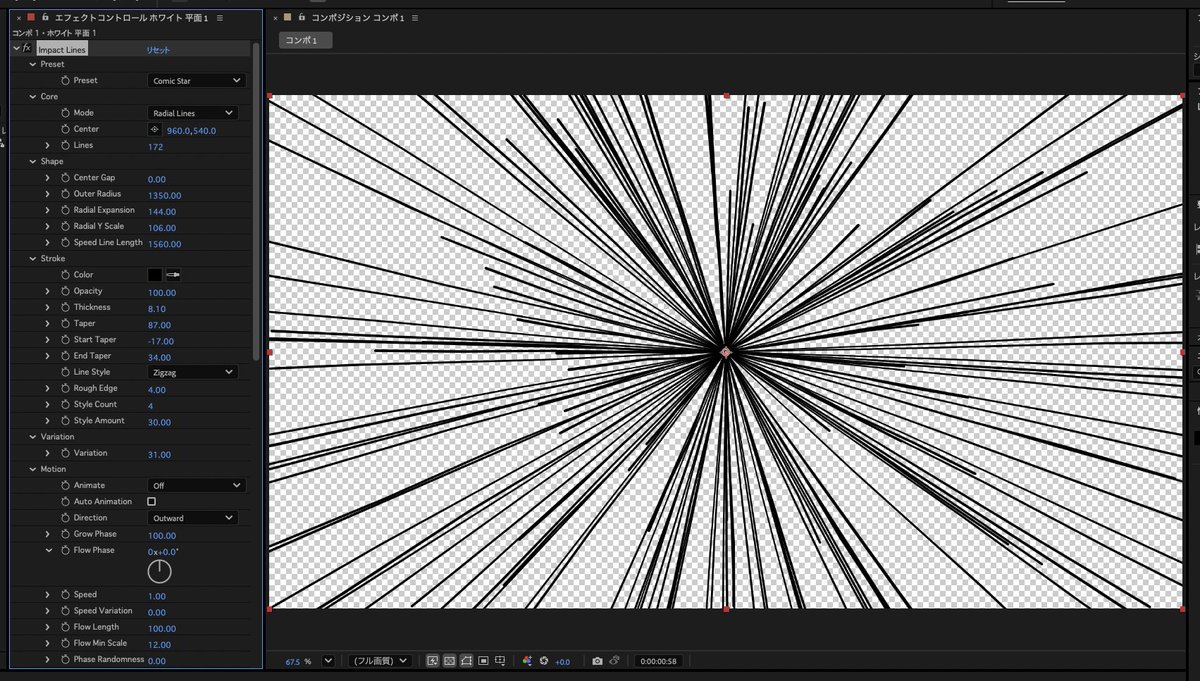The height and width of the screenshot is (681, 1200).
Task: Open the black Color swatch
Action: click(155, 275)
